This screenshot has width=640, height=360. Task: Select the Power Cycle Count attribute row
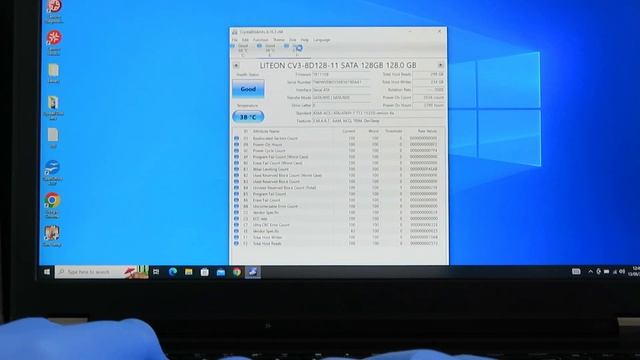[x=337, y=151]
